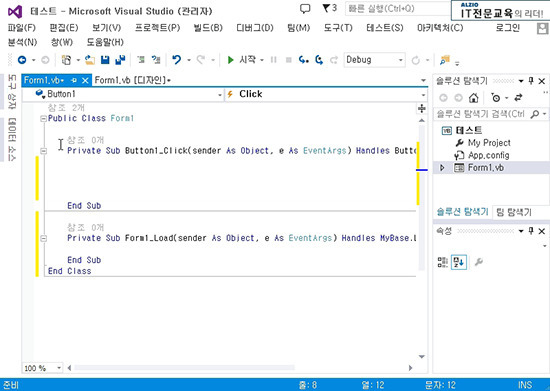Open the document tab list dropdown
This screenshot has height=391, width=550.
[423, 81]
